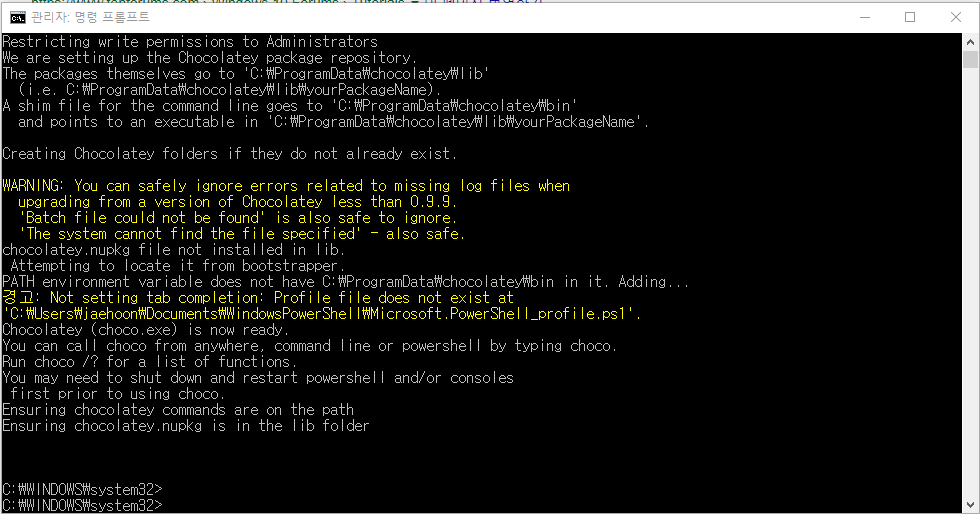Image resolution: width=980 pixels, height=514 pixels.
Task: Click the 관리자: 명령 프롬프트 title text
Action: click(91, 18)
